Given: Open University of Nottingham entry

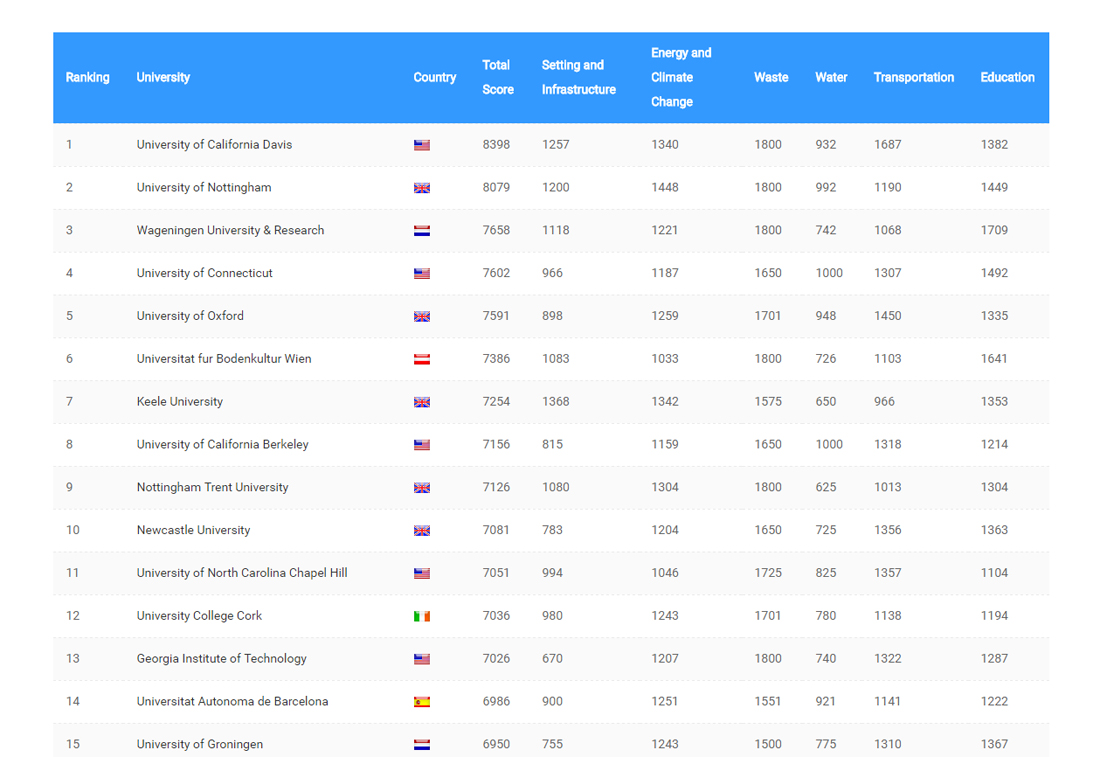Looking at the screenshot, I should coord(203,187).
